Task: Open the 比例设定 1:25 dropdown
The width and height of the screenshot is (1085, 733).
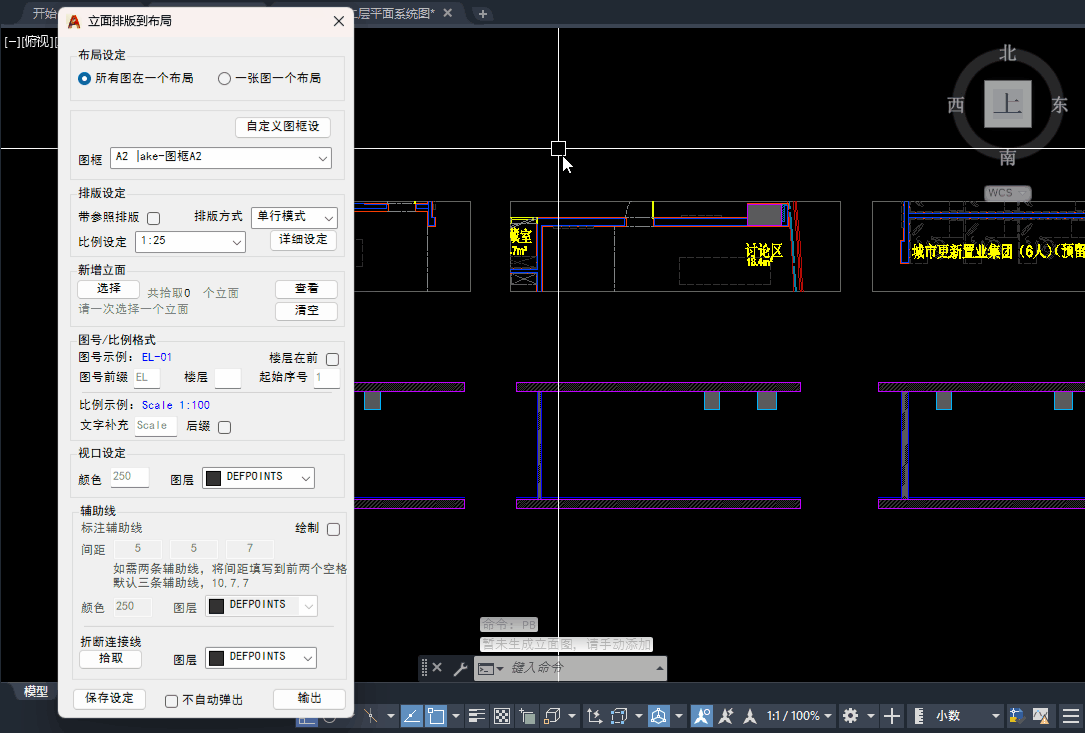Action: (x=190, y=241)
